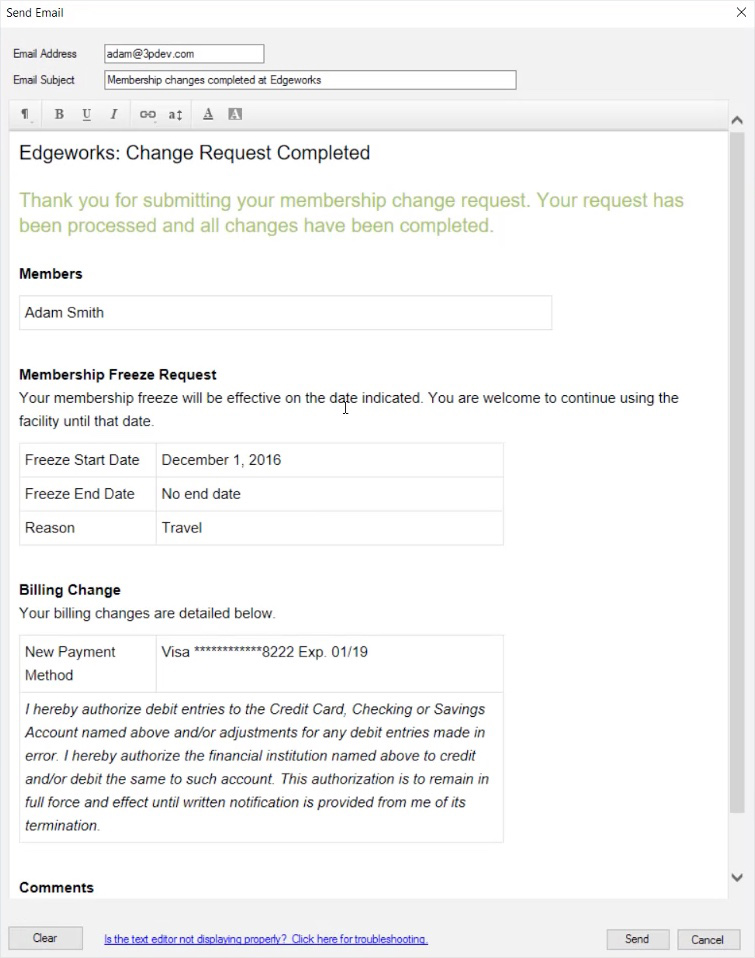
Task: Cancel the Send Email dialog
Action: (707, 939)
